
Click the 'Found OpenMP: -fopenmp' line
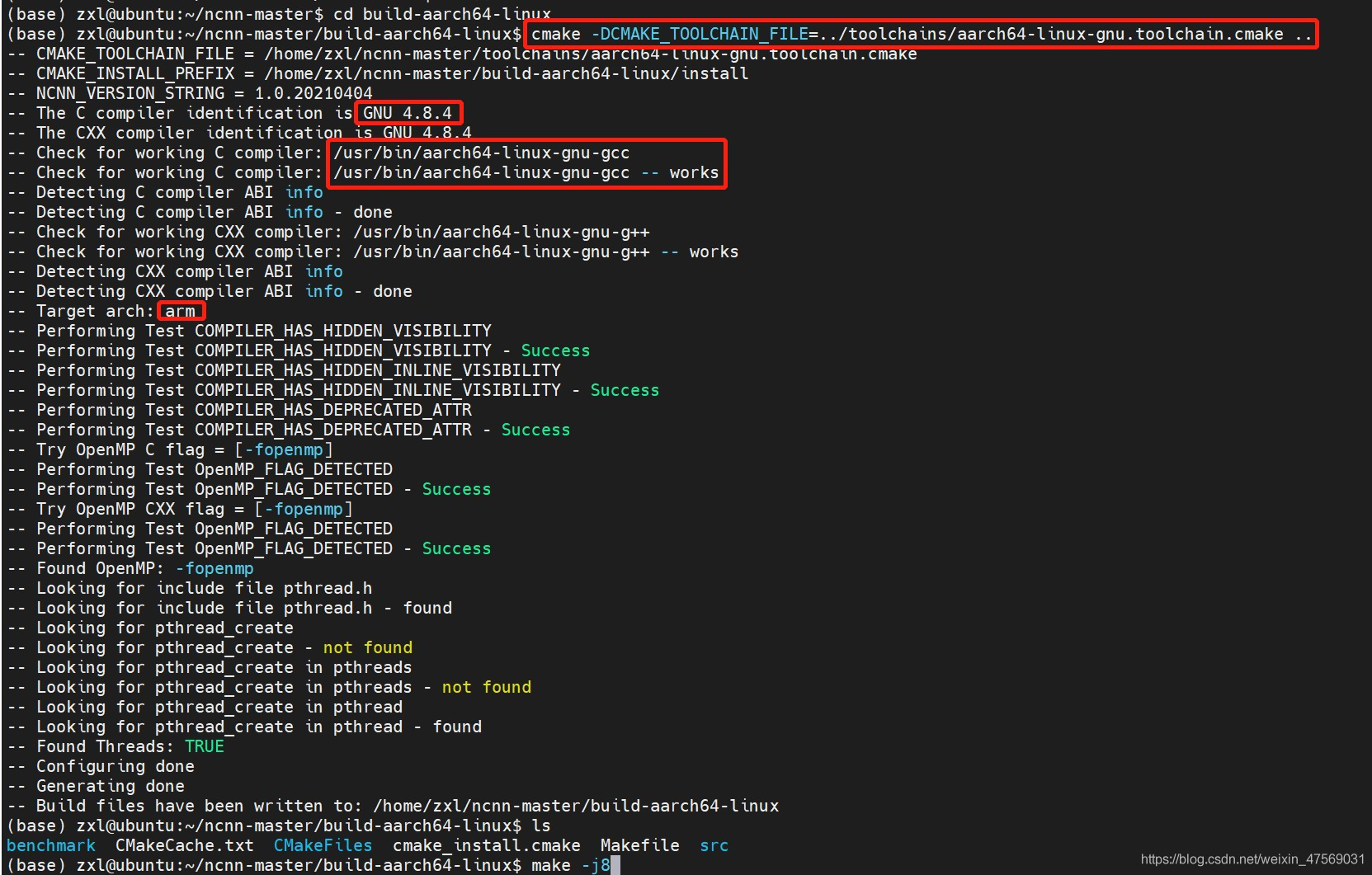tap(131, 568)
